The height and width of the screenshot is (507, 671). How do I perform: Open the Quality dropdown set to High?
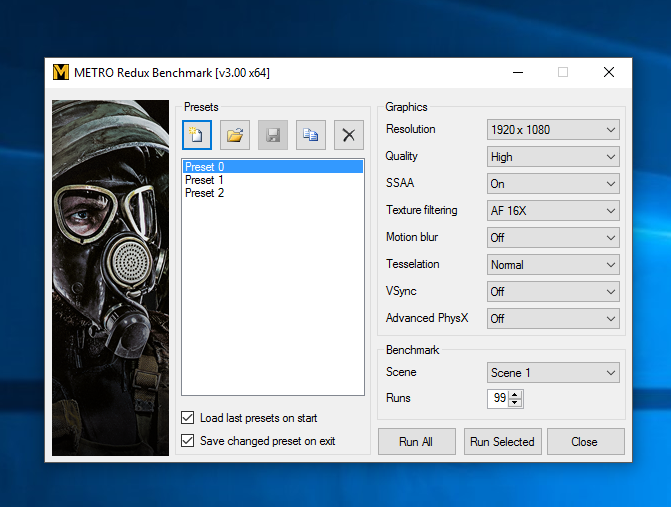coord(553,157)
